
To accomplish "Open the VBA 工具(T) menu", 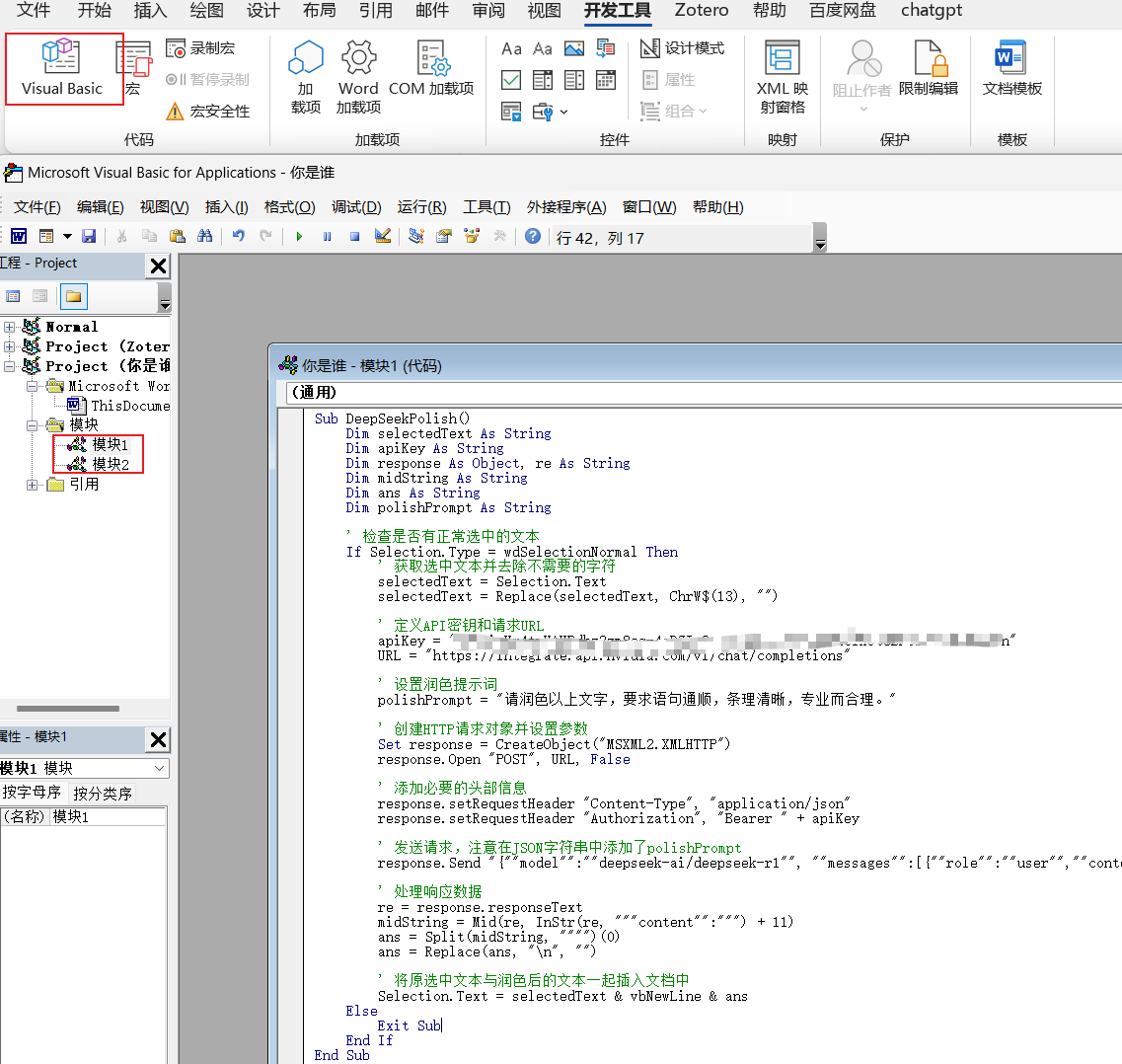I will pos(486,207).
